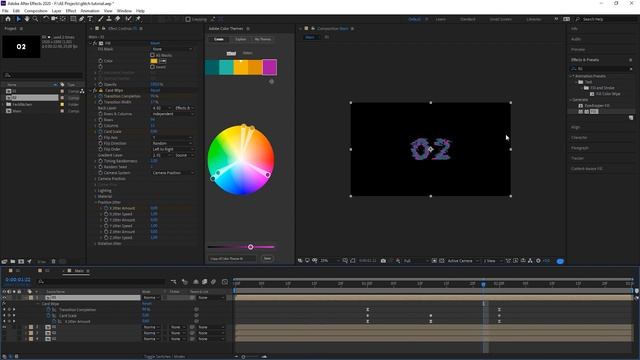This screenshot has width=640, height=360.
Task: Select the Pen tool
Action: click(x=82, y=19)
